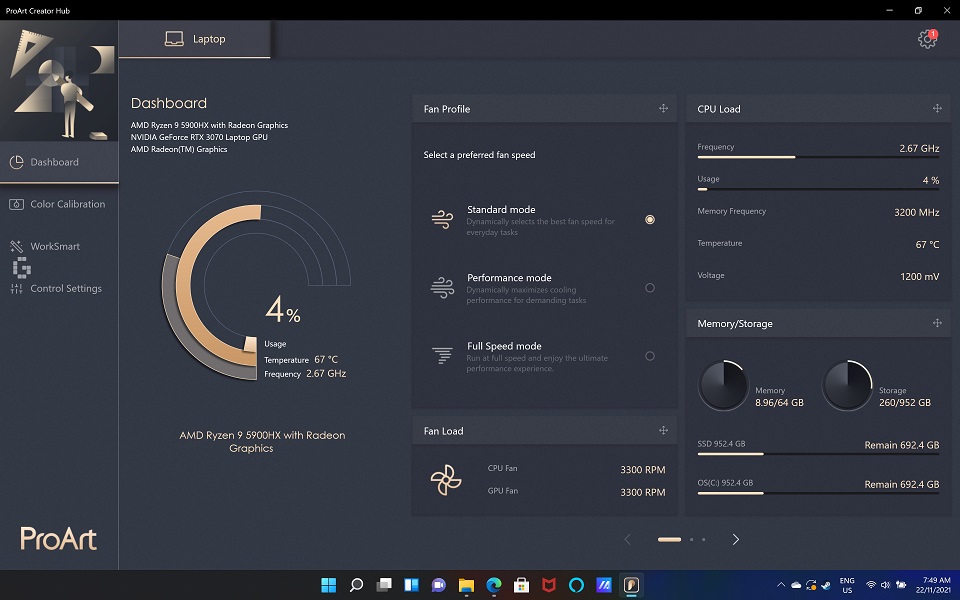The width and height of the screenshot is (960, 600).
Task: Click the CPU Load move handle icon
Action: coord(937,108)
